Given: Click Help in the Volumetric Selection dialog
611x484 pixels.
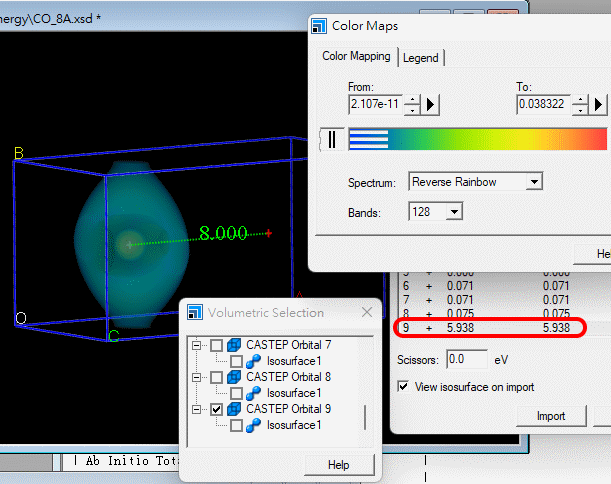Looking at the screenshot, I should pos(337,464).
